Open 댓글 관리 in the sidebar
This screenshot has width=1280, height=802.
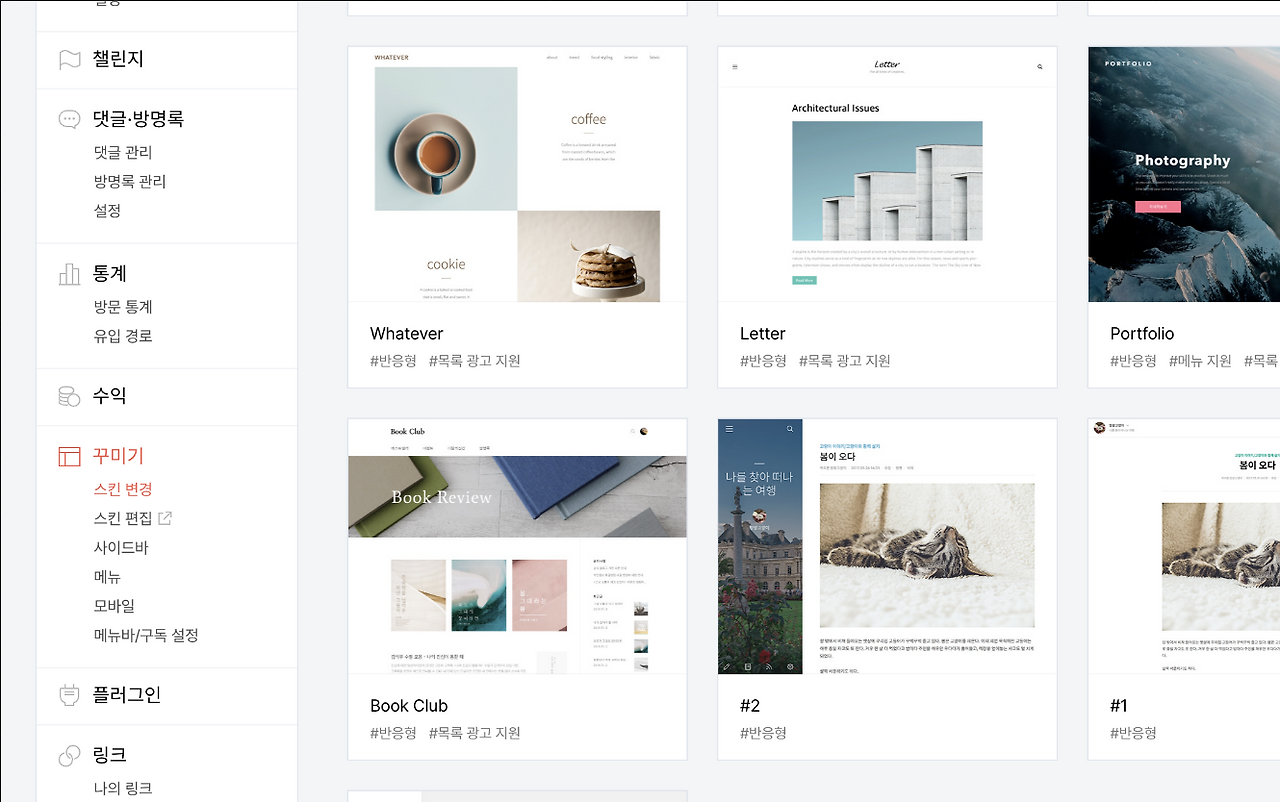coord(123,153)
